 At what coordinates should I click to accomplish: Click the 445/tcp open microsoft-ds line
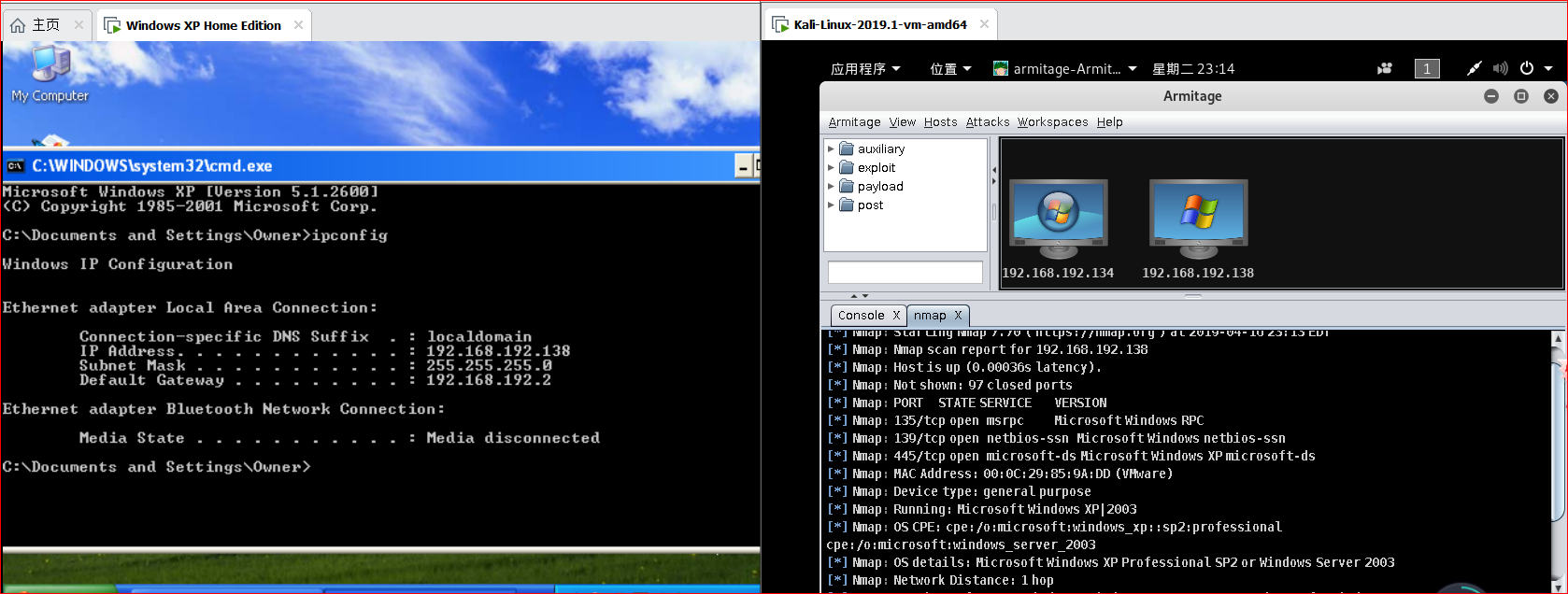tap(1070, 456)
